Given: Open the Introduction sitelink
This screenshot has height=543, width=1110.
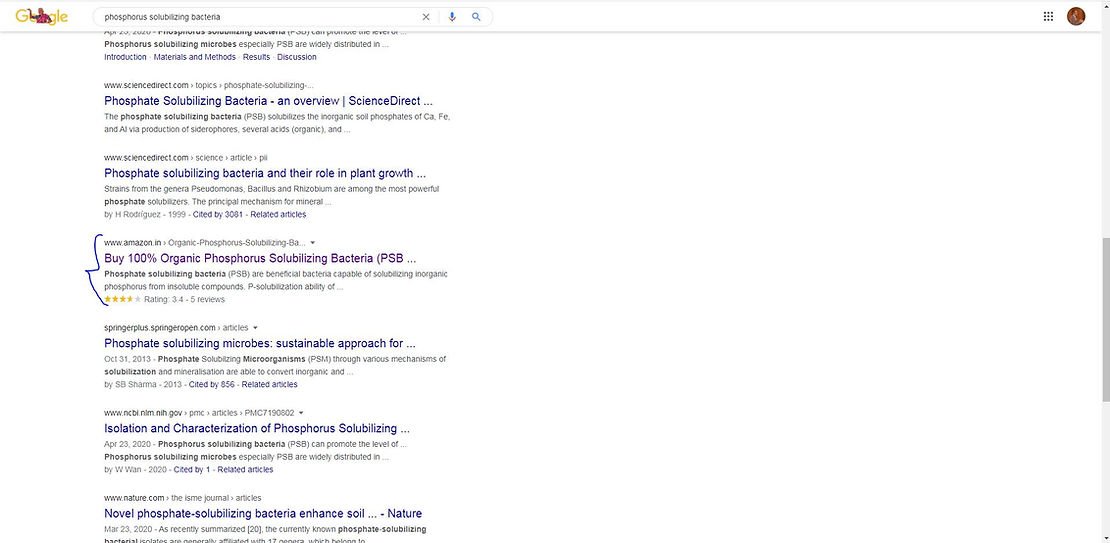Looking at the screenshot, I should 125,57.
